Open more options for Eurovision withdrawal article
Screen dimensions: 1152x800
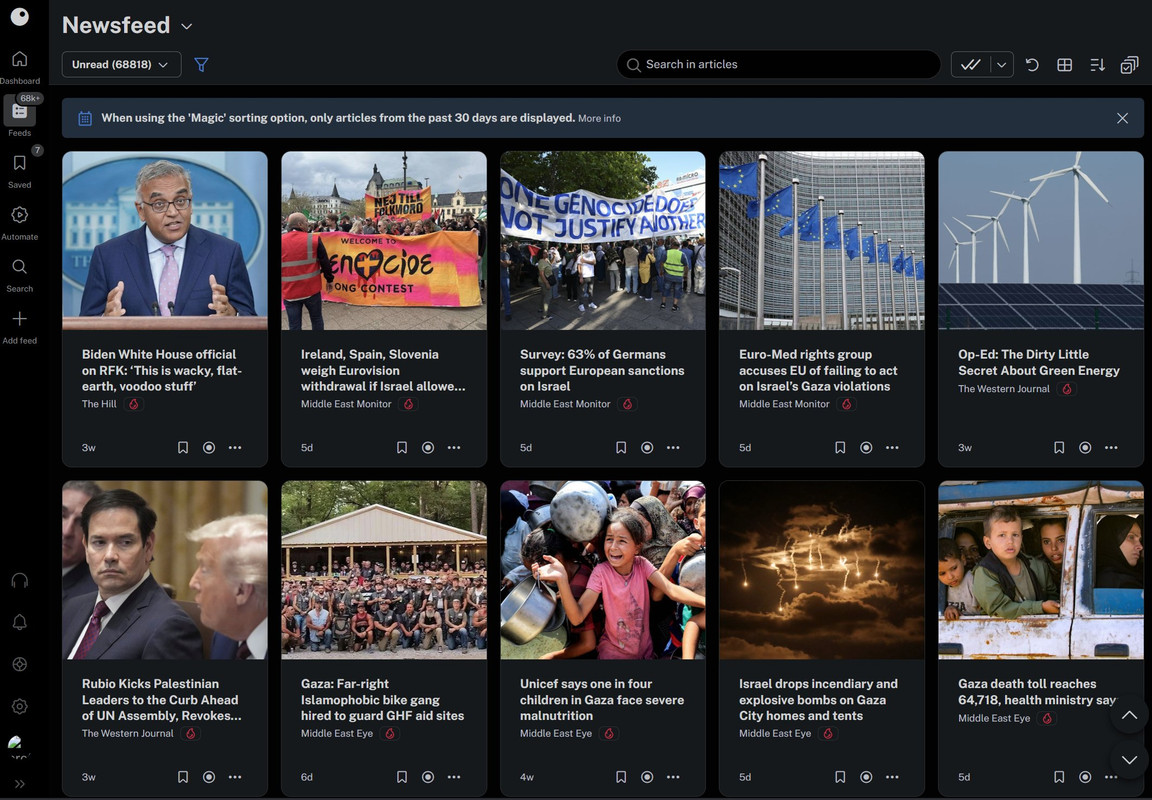[454, 447]
